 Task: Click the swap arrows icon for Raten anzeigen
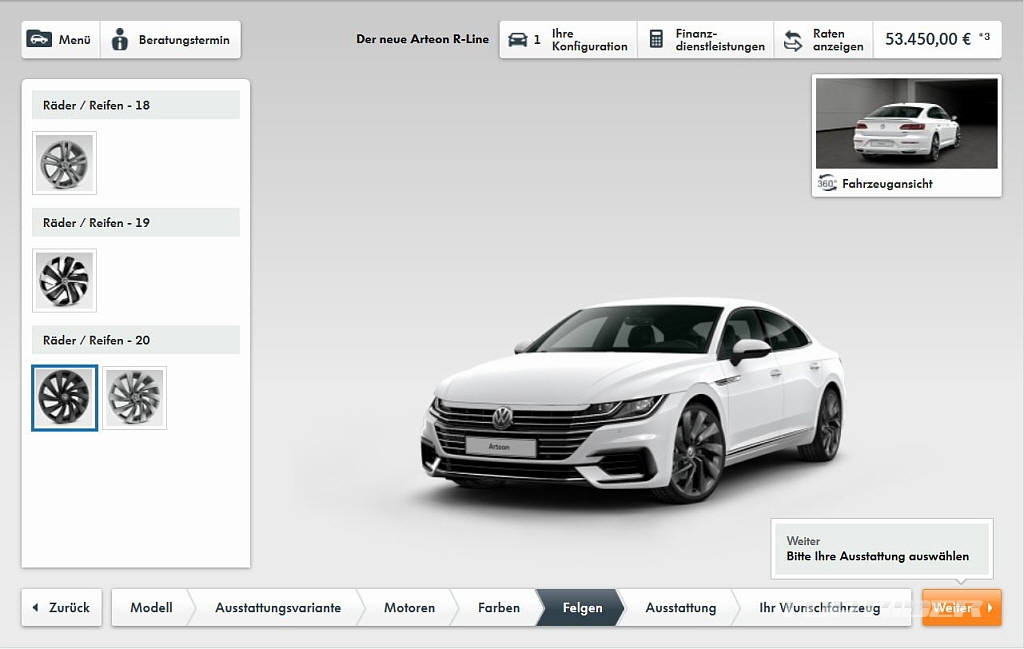point(793,40)
